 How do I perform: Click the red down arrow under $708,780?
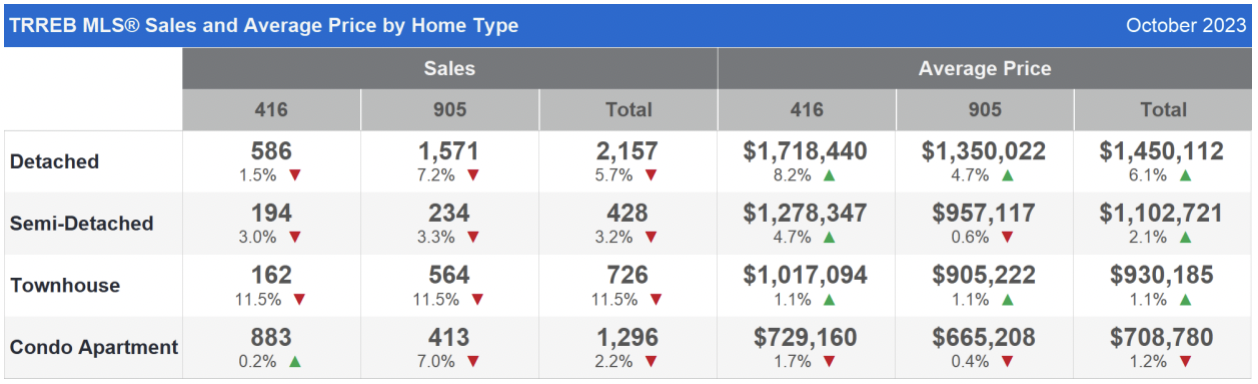(x=1185, y=361)
